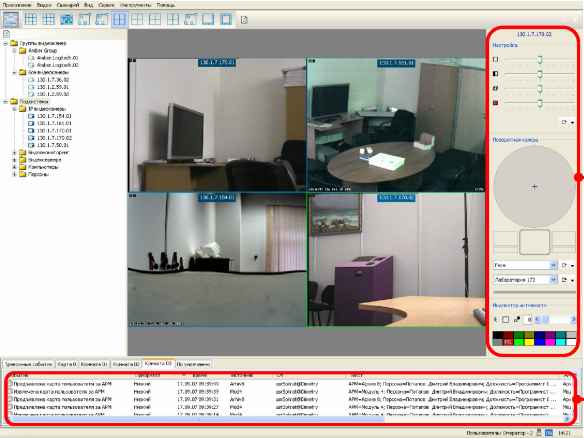Screen dimensions: 584x438
Task: Click the yellow color swatch
Action: coord(529,342)
